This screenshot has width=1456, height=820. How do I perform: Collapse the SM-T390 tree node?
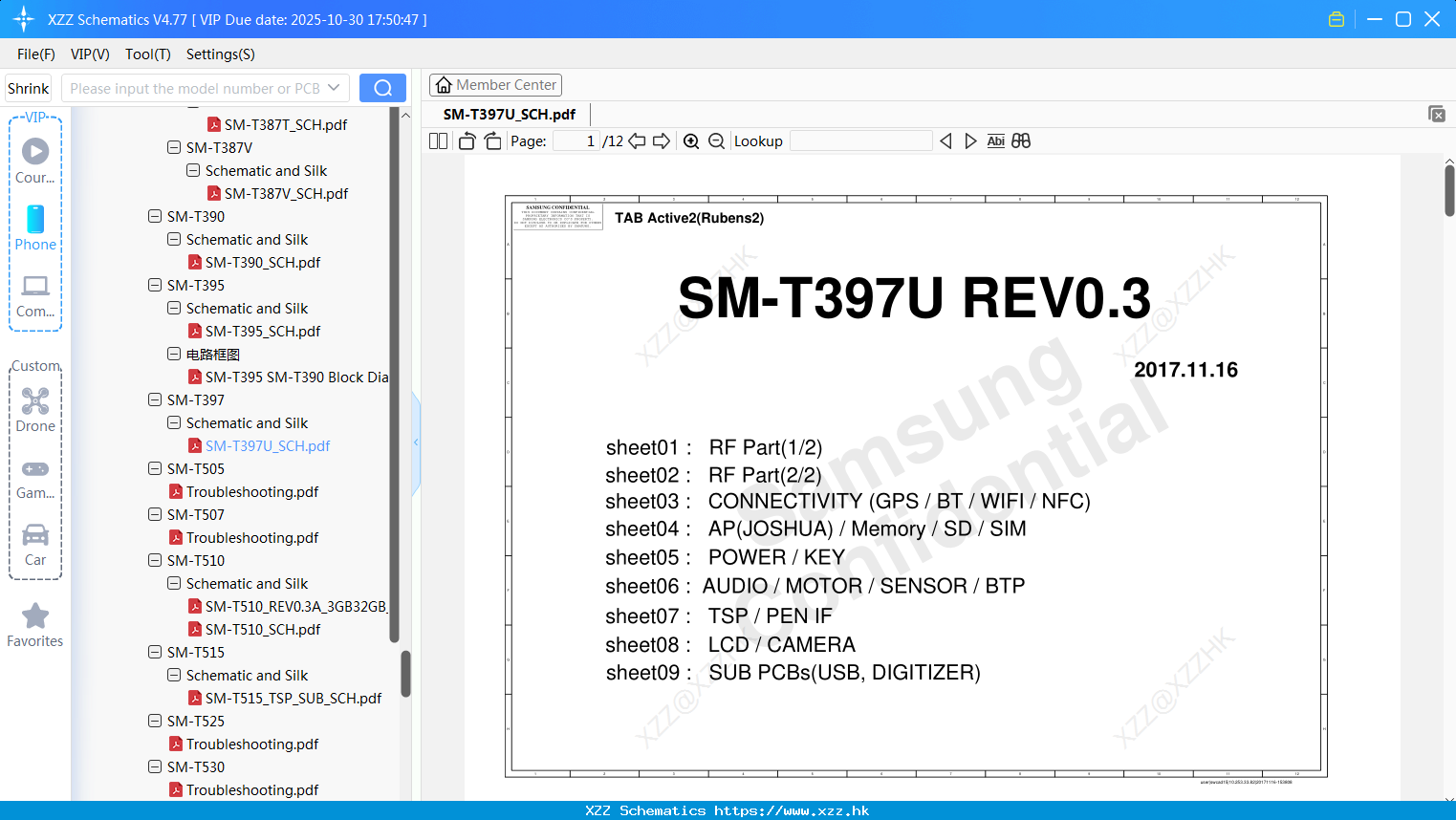coord(155,216)
